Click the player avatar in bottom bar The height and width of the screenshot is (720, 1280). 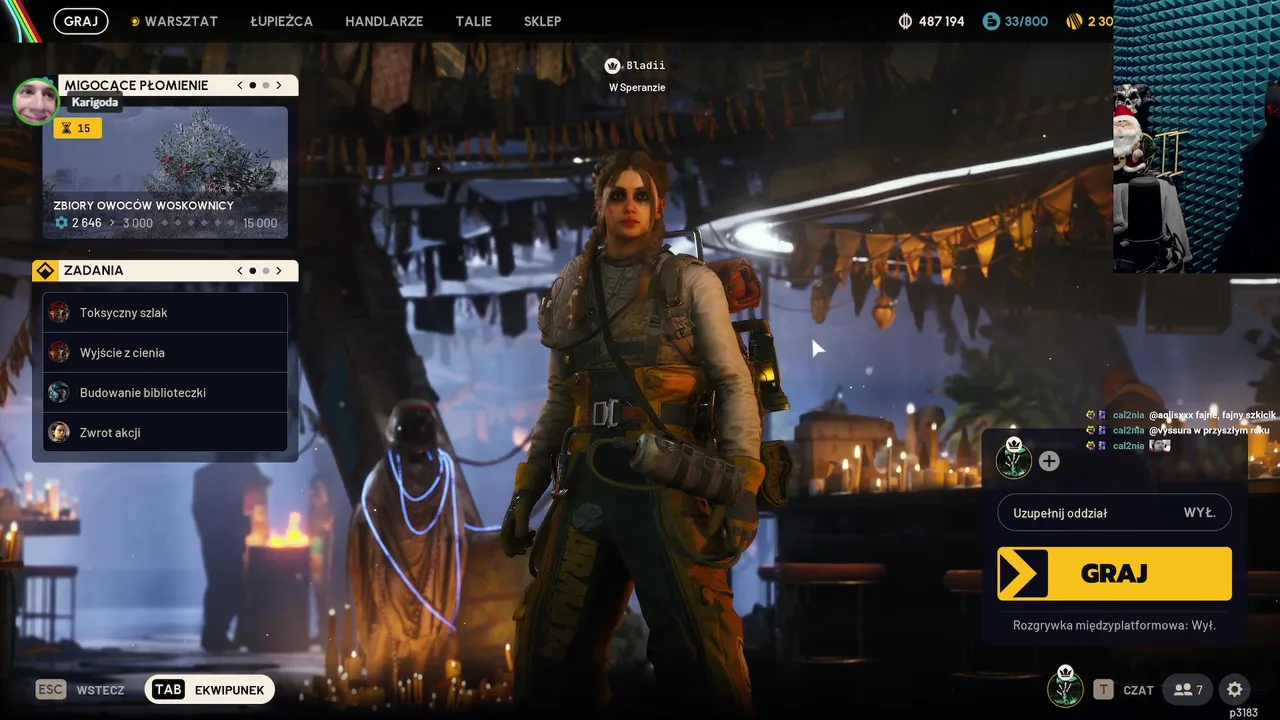coord(1065,688)
